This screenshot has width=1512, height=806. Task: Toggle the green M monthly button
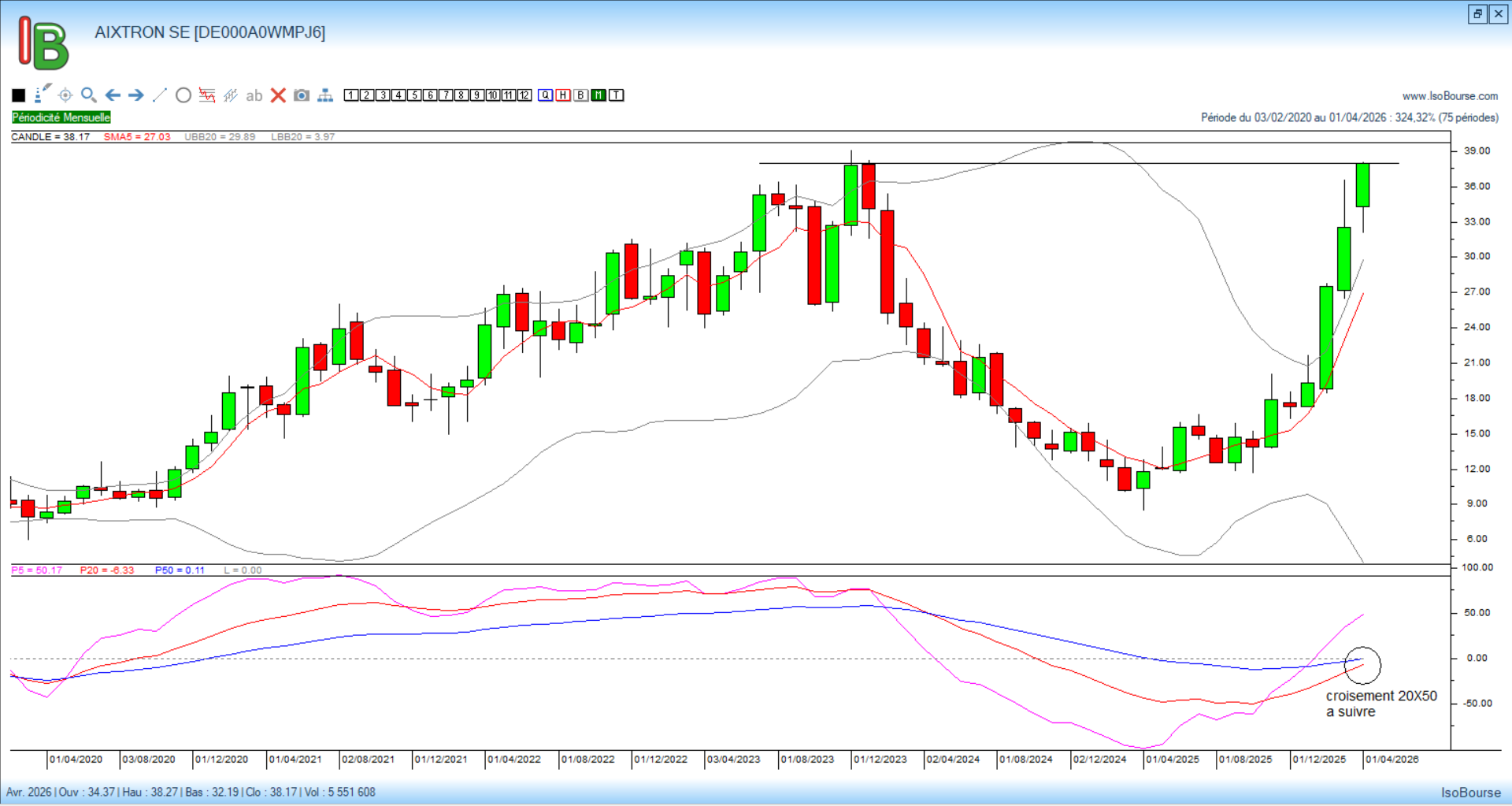point(598,95)
